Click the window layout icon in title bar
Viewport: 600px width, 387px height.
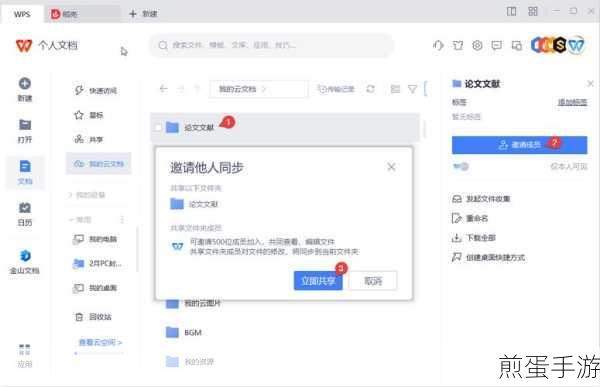coord(511,11)
